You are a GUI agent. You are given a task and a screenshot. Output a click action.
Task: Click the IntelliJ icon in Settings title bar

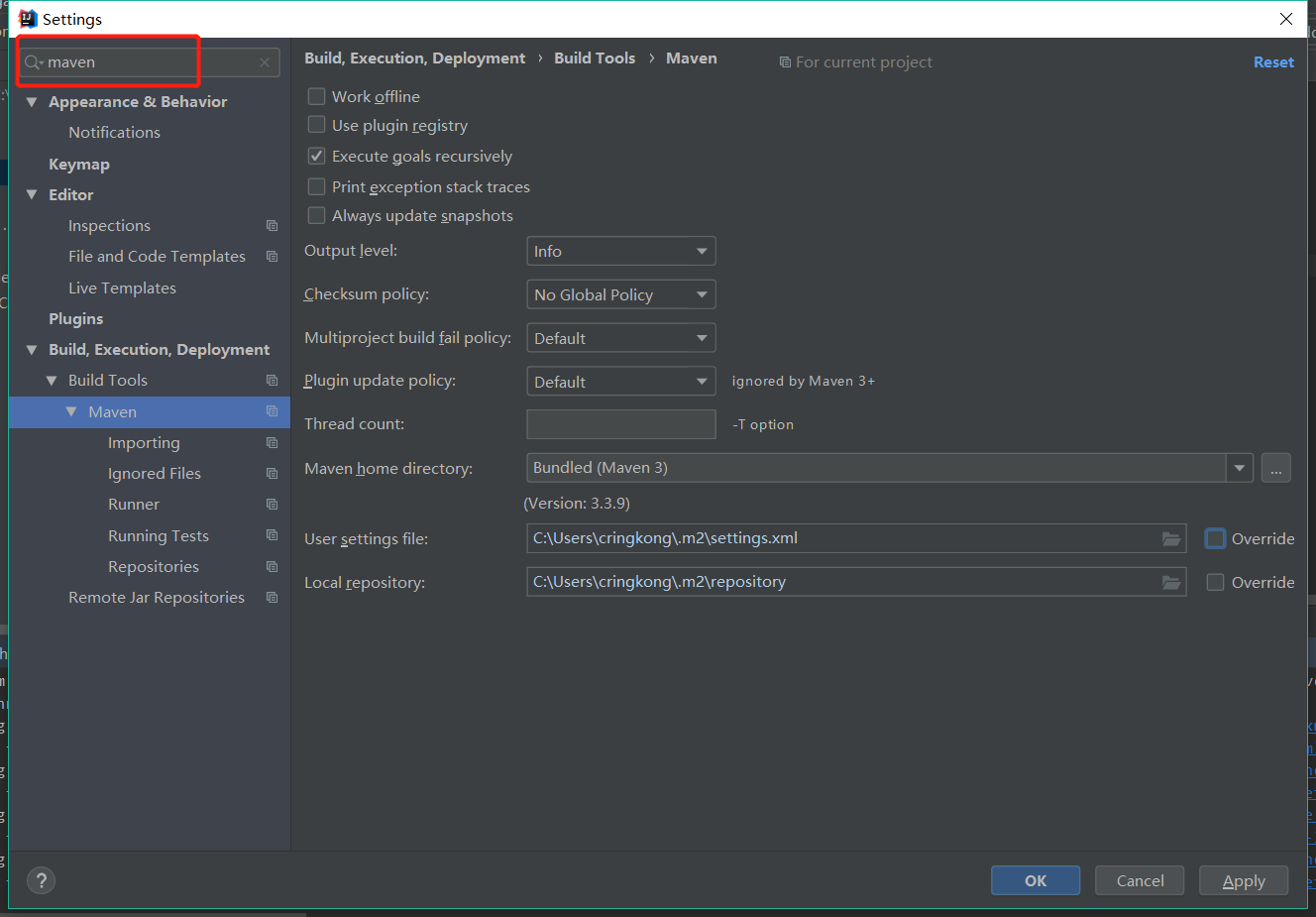(28, 19)
